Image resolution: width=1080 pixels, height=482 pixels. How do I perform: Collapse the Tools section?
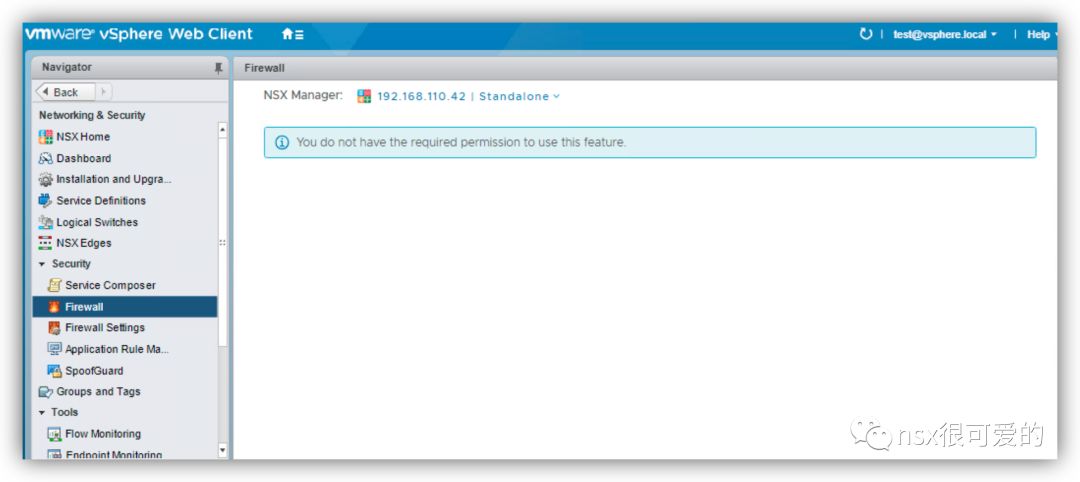(x=42, y=412)
